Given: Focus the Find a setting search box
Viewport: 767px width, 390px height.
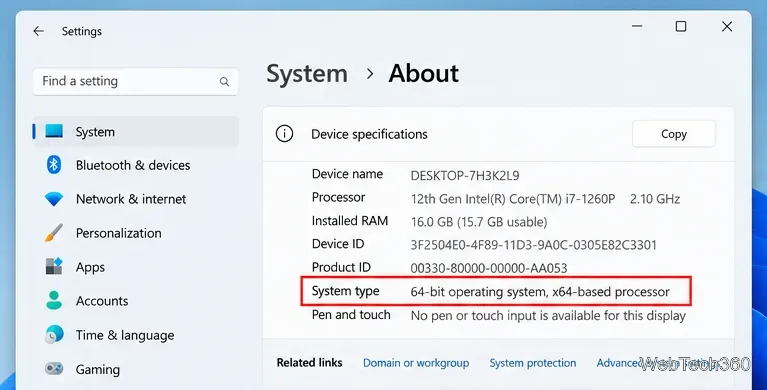Looking at the screenshot, I should point(135,81).
